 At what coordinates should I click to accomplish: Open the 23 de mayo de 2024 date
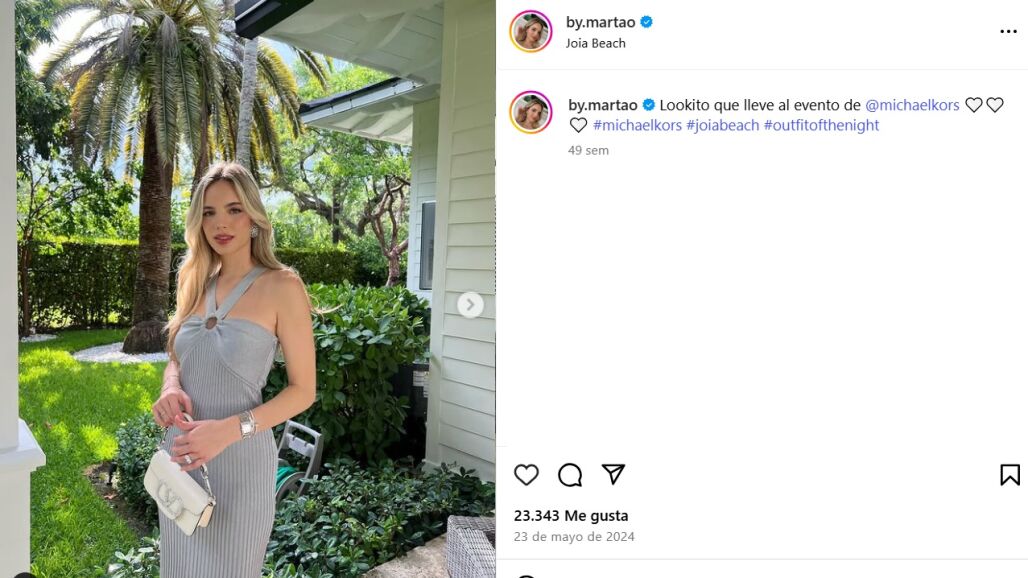point(574,537)
